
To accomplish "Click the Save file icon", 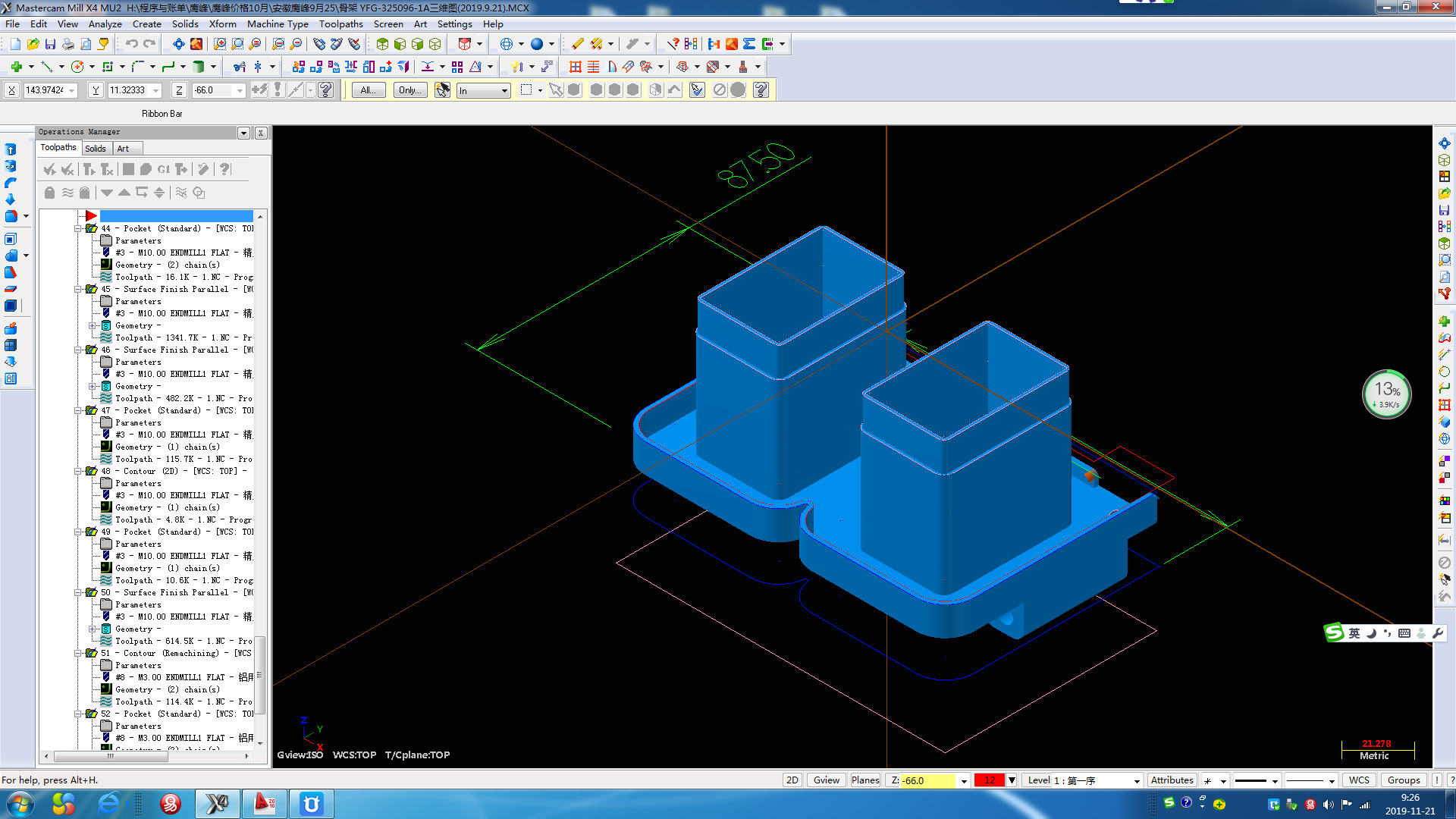I will click(50, 44).
